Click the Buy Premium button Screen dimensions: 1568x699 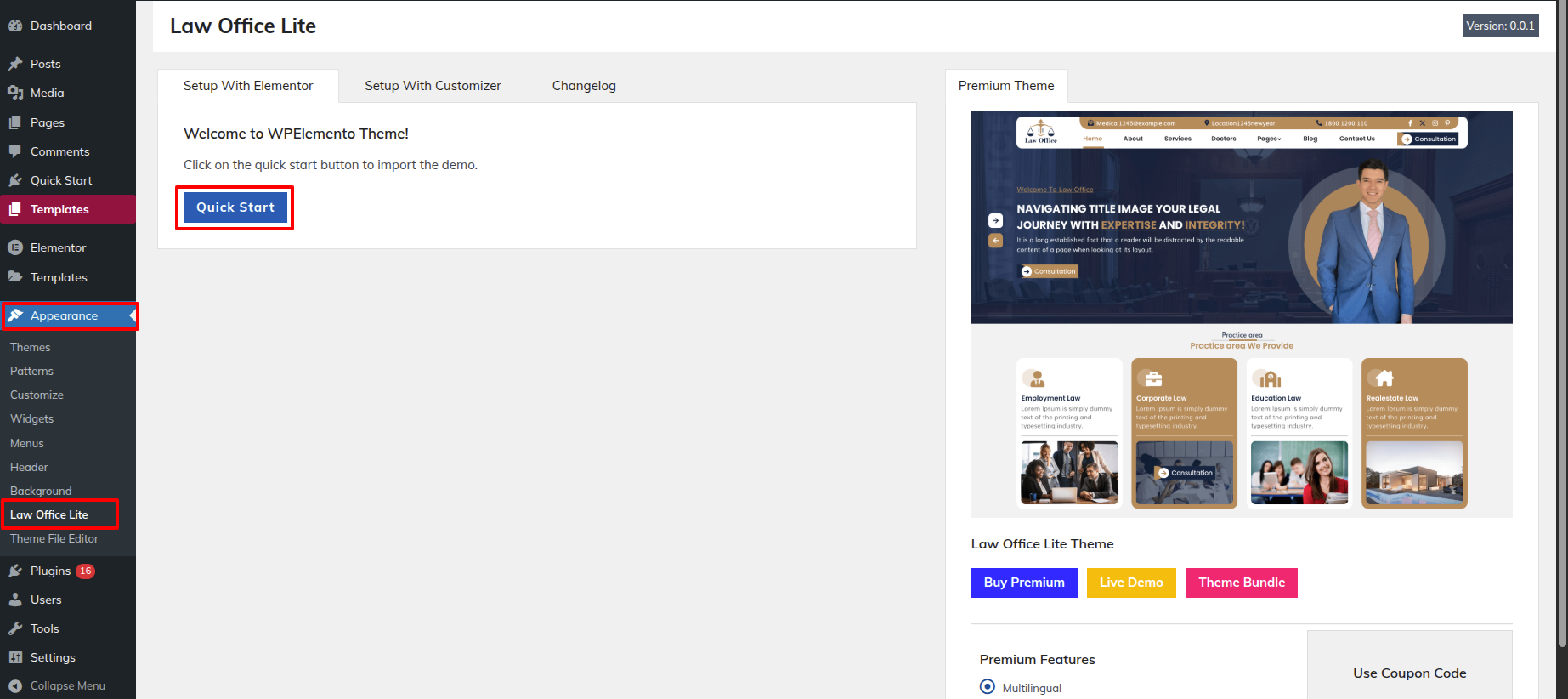[1024, 582]
